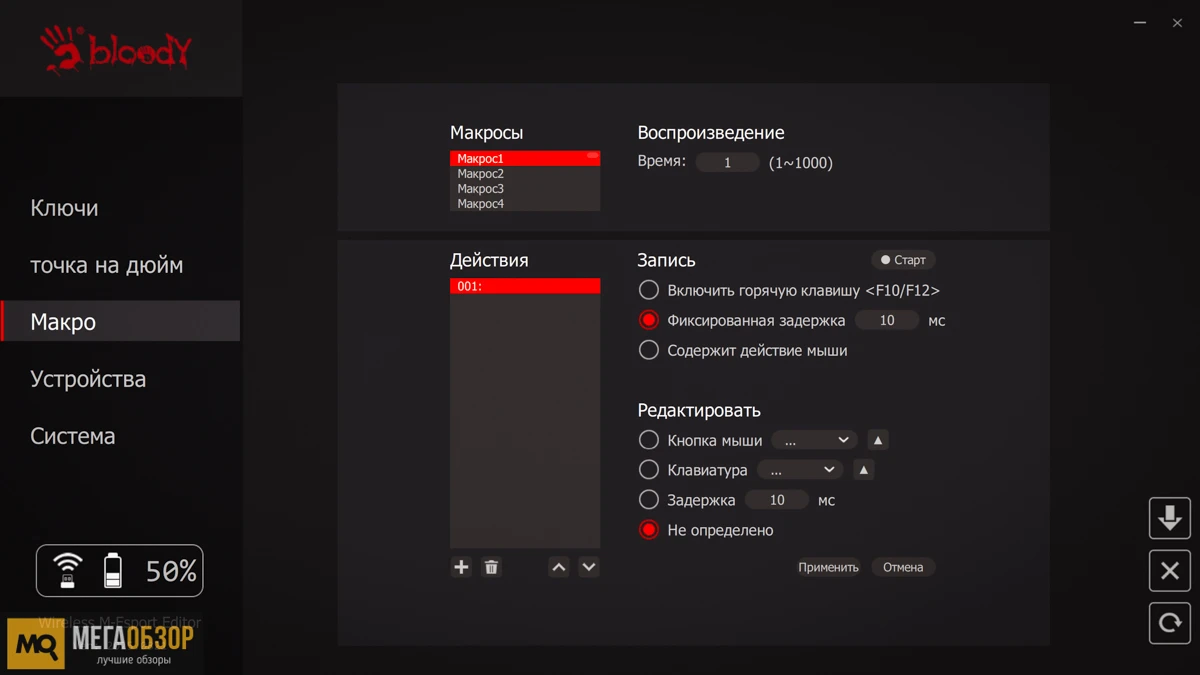Select the Фиксированная задержка radio button
This screenshot has height=675, width=1200.
648,319
